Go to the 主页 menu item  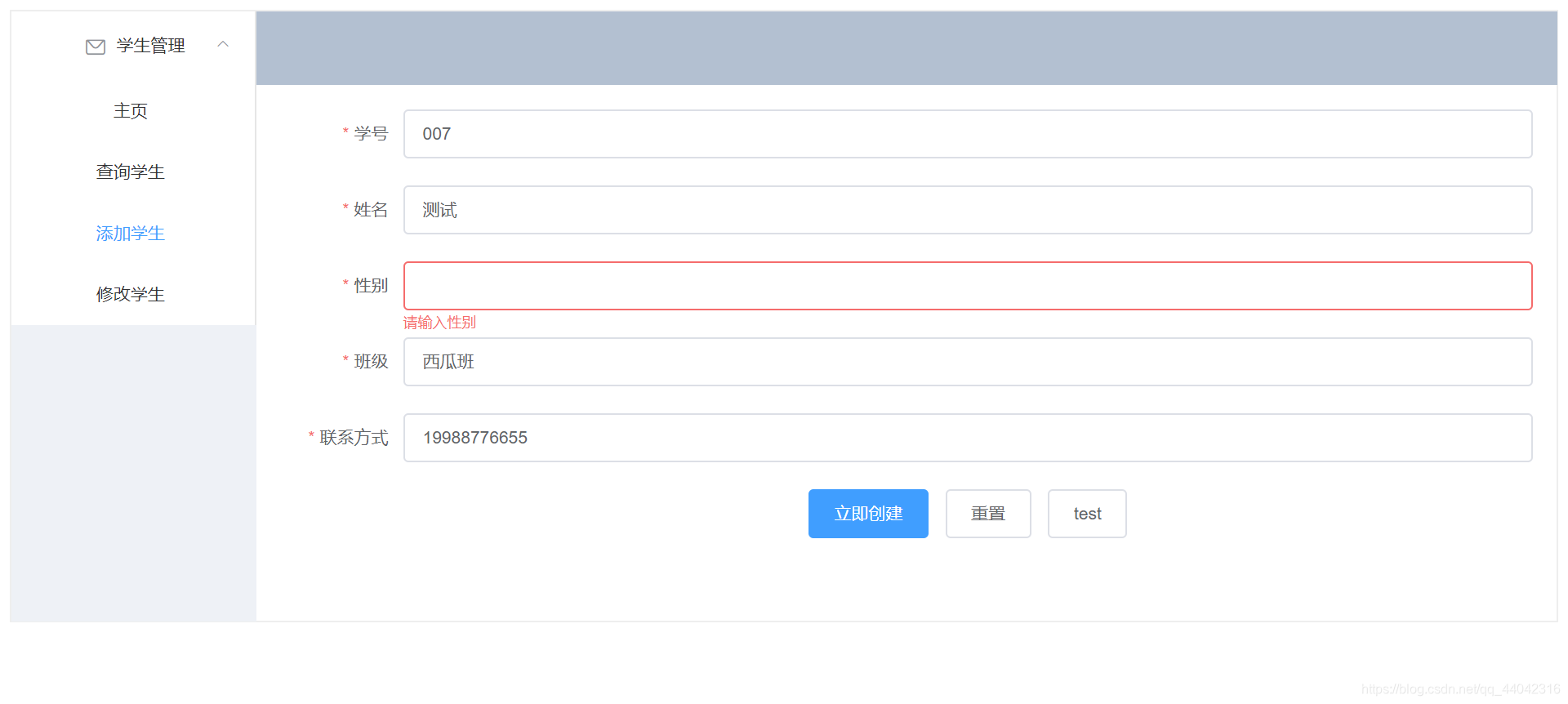131,111
